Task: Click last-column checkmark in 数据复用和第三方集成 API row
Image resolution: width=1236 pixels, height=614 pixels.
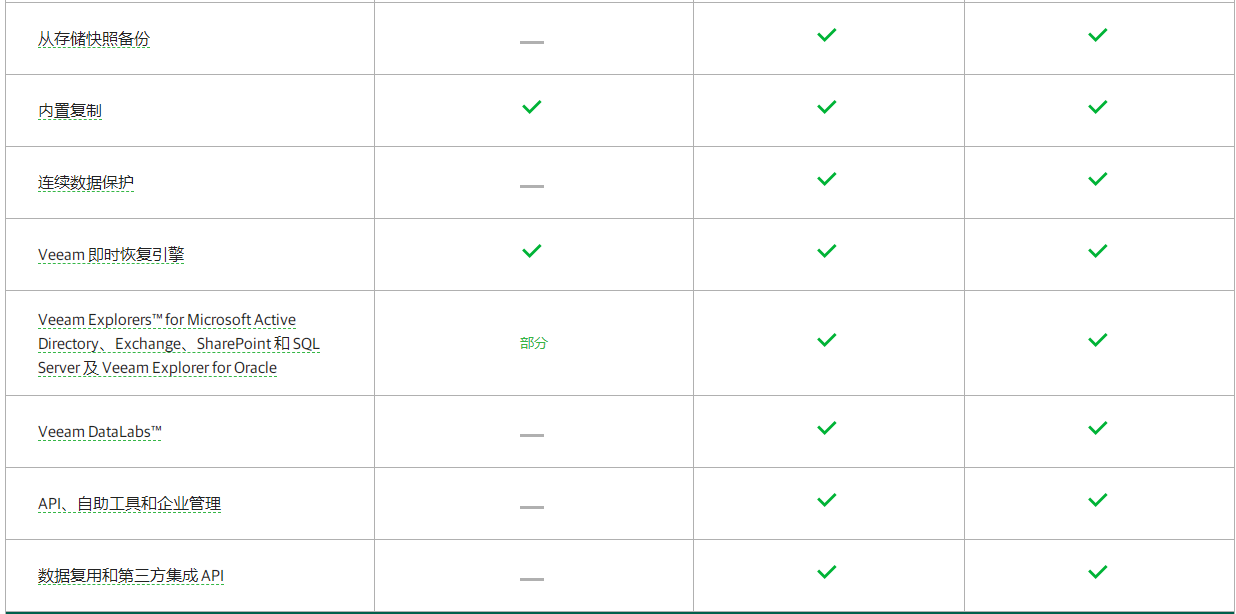Action: (x=1098, y=572)
